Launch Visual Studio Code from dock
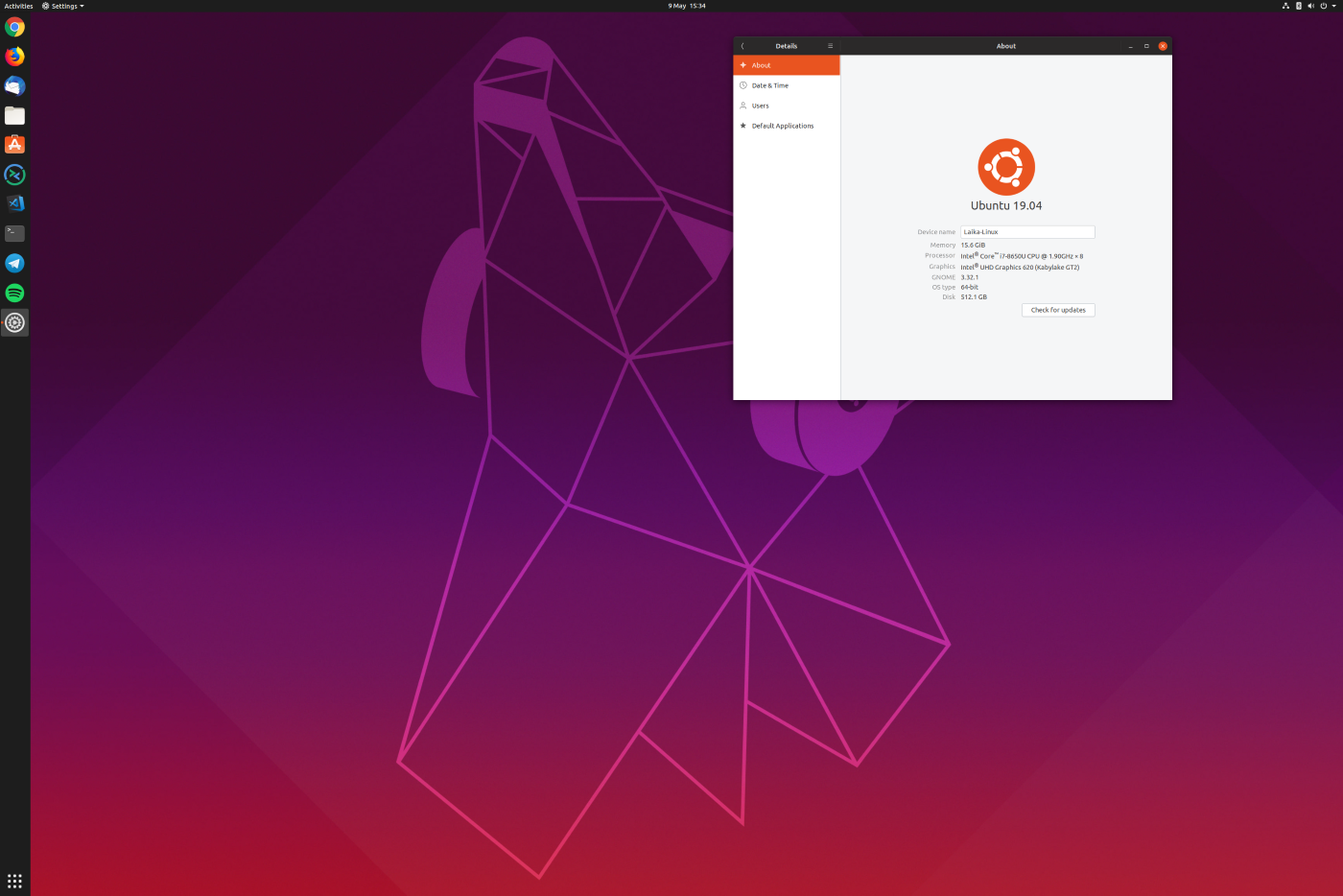1343x896 pixels. pos(14,203)
